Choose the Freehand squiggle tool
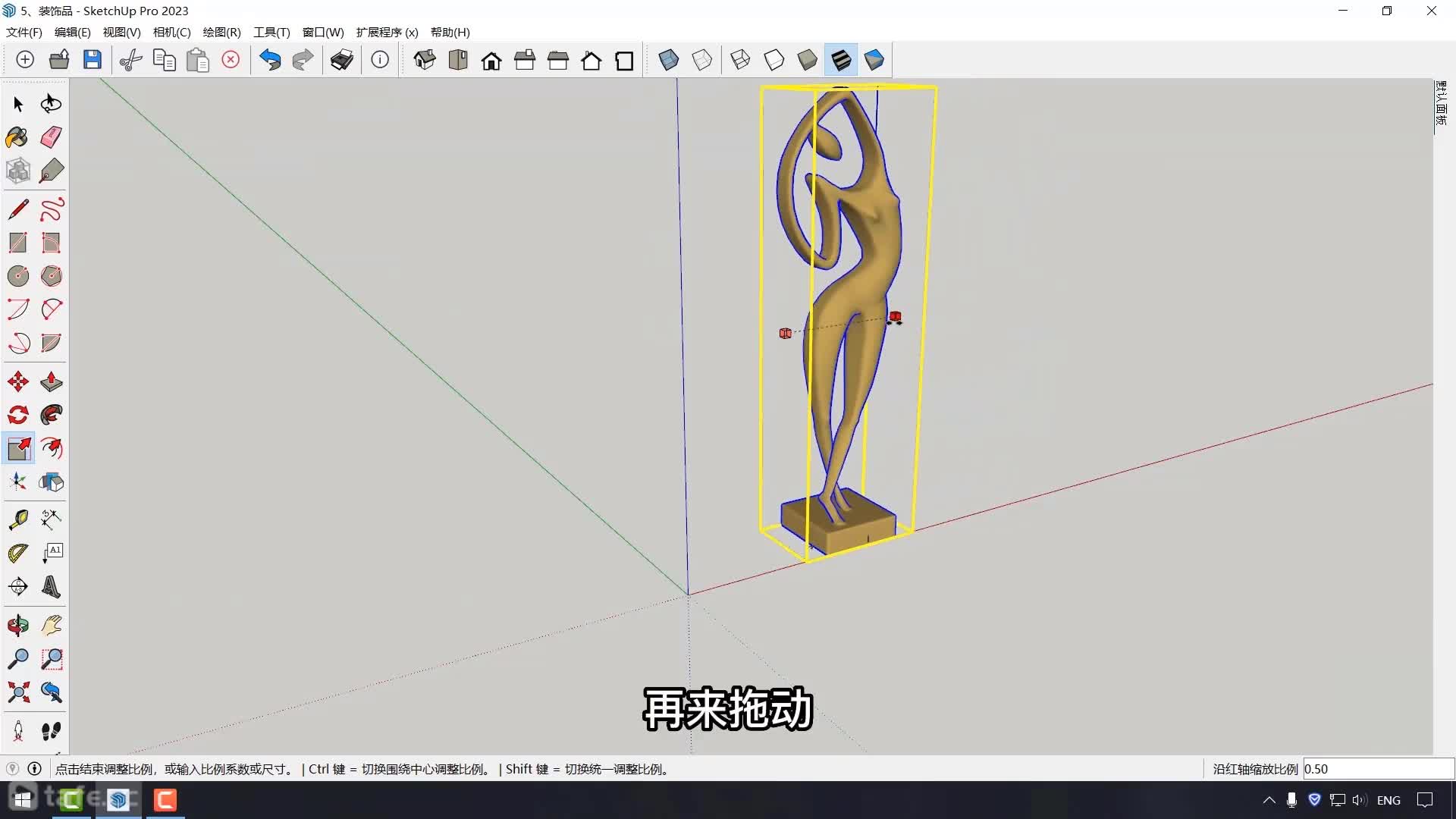 51,209
